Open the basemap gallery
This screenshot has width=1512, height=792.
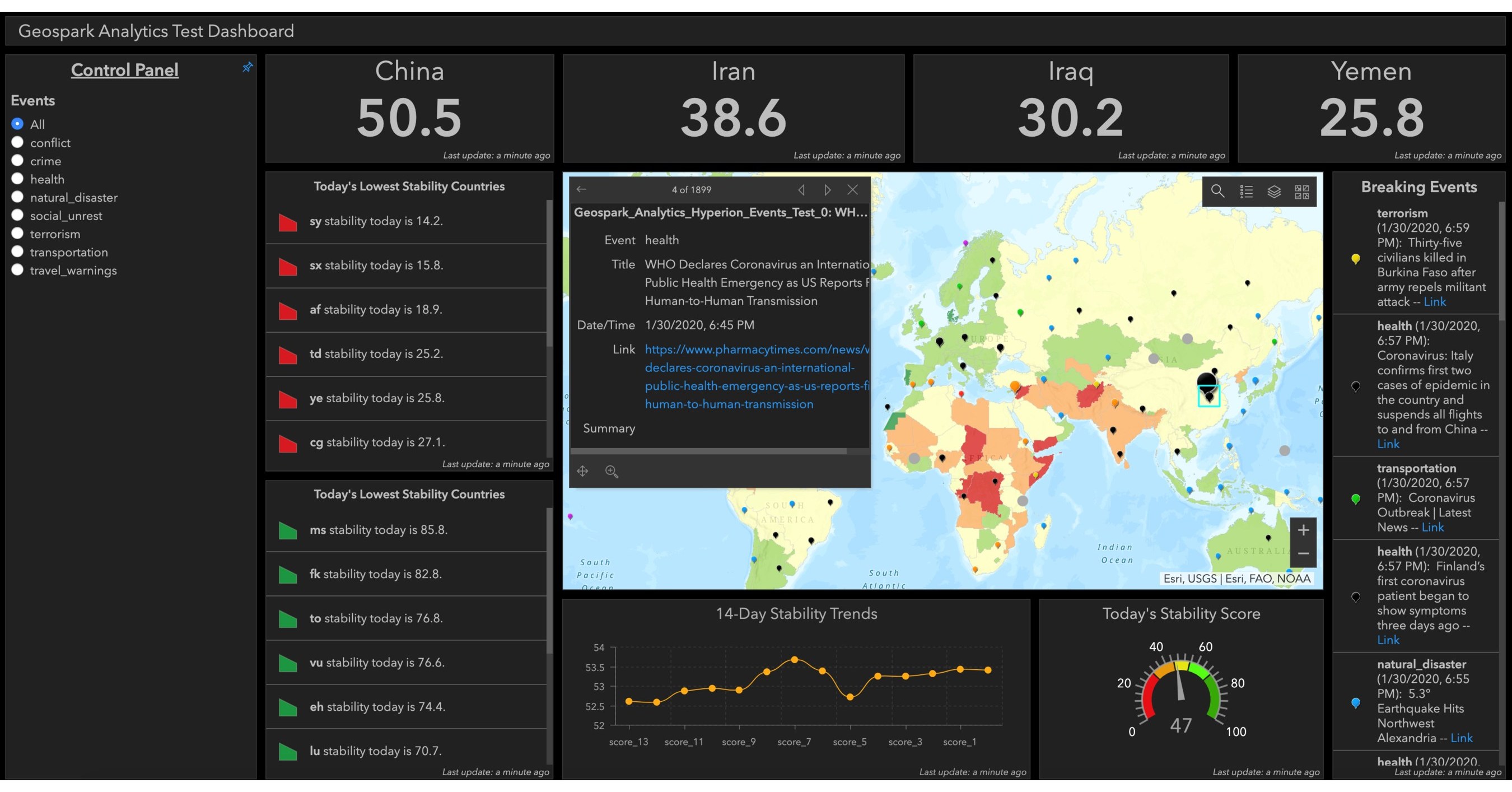[1303, 192]
